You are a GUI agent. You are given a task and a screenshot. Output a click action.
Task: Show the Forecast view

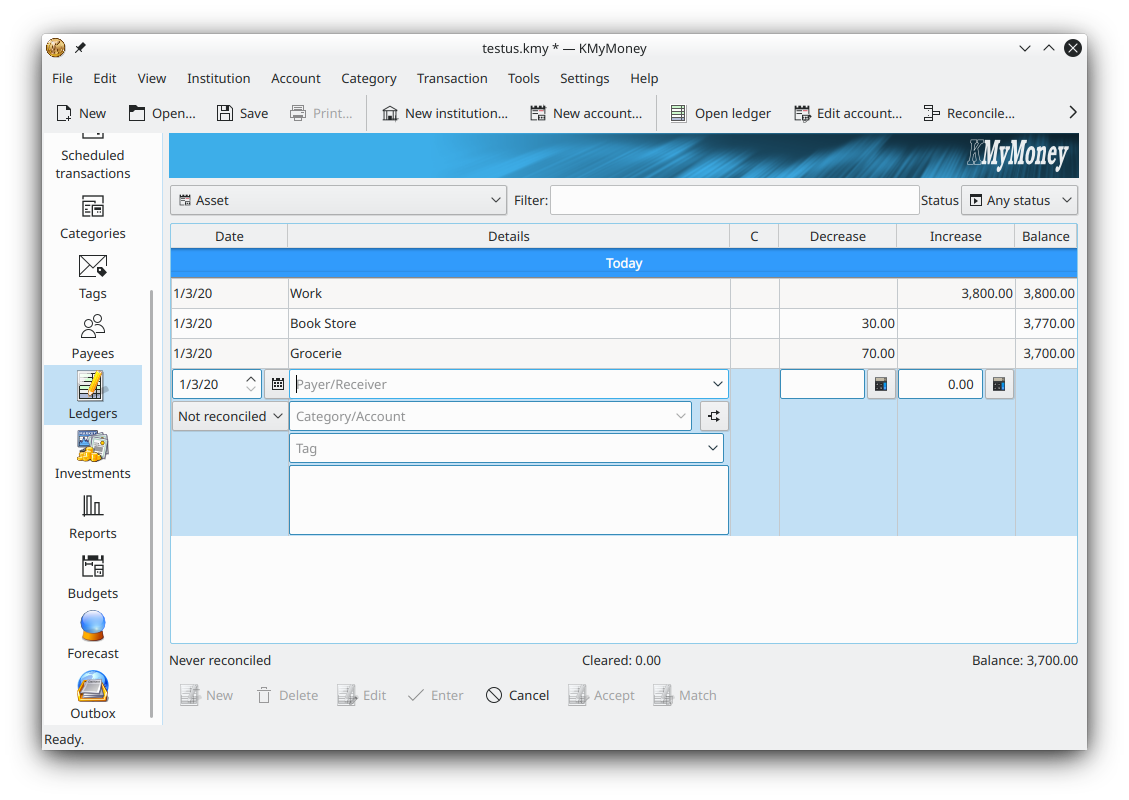[92, 636]
